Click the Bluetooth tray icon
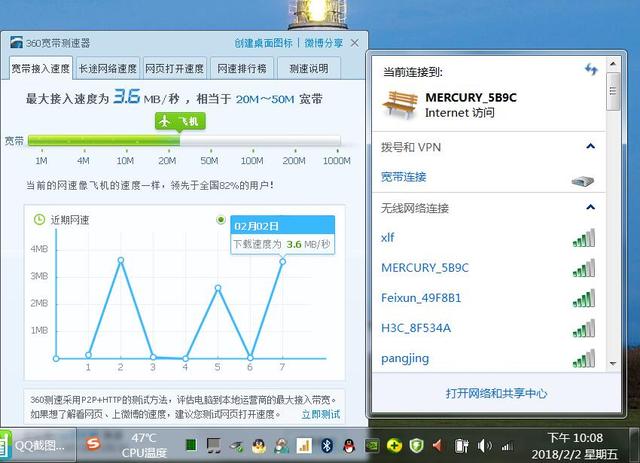 (327, 446)
